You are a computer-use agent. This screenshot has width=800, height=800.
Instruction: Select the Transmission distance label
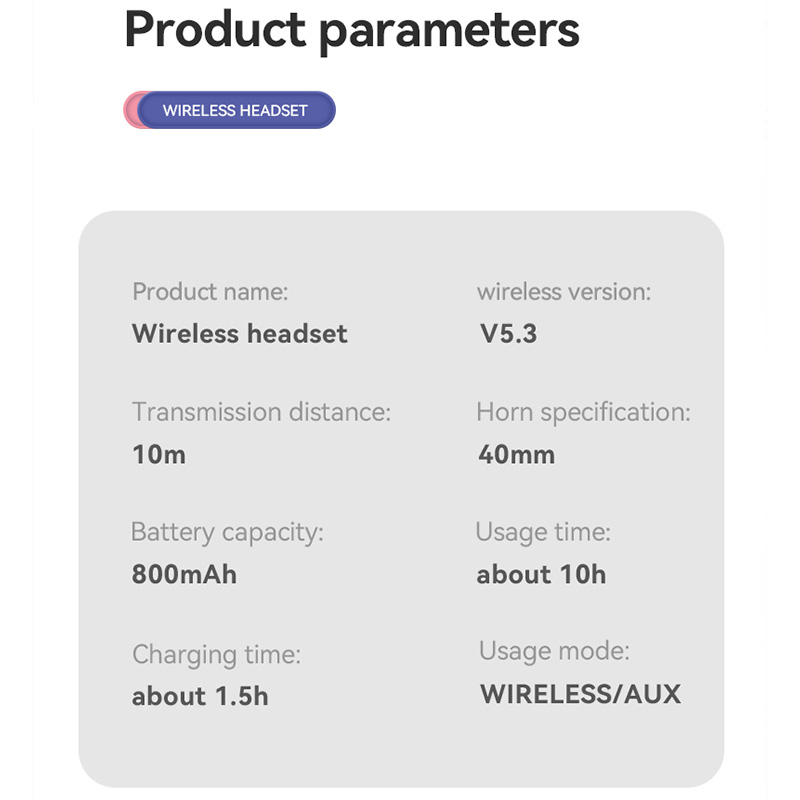coord(261,412)
